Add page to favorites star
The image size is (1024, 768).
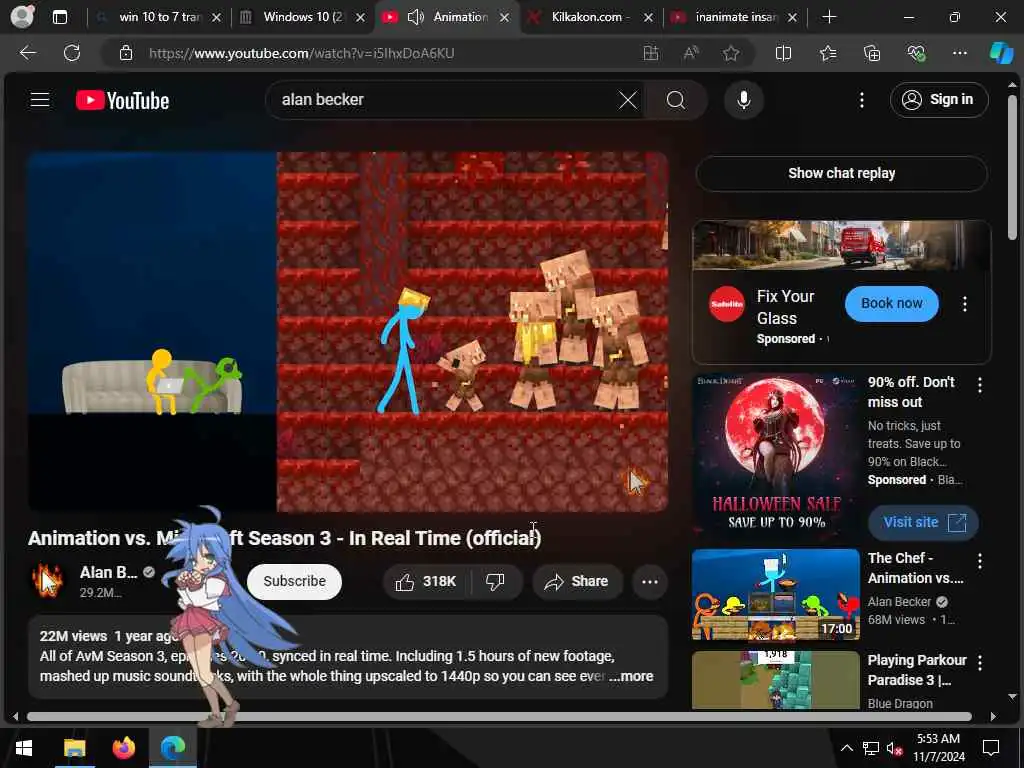pos(731,53)
